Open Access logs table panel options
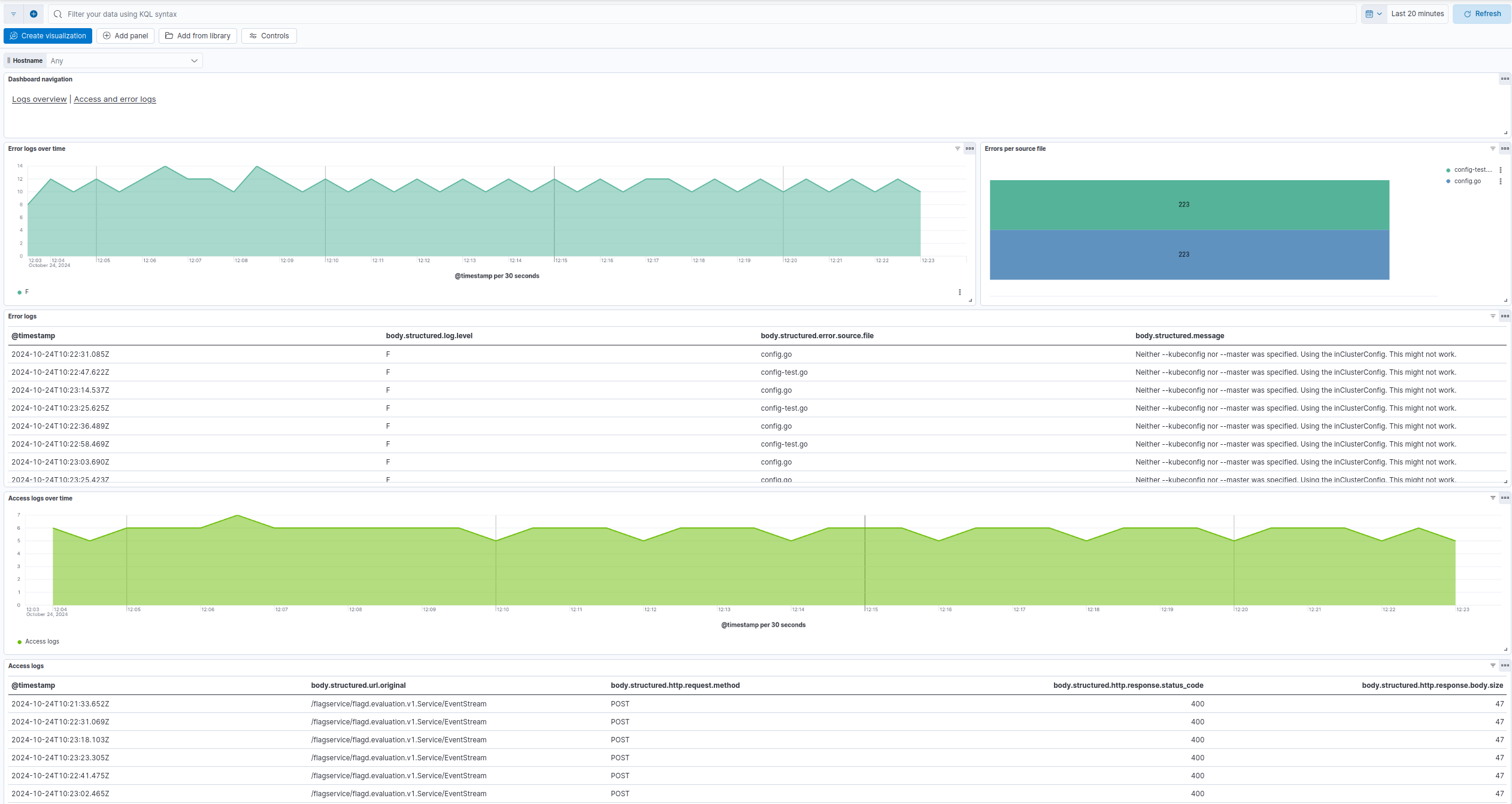Screen dimensions: 1512x804 pos(1504,665)
